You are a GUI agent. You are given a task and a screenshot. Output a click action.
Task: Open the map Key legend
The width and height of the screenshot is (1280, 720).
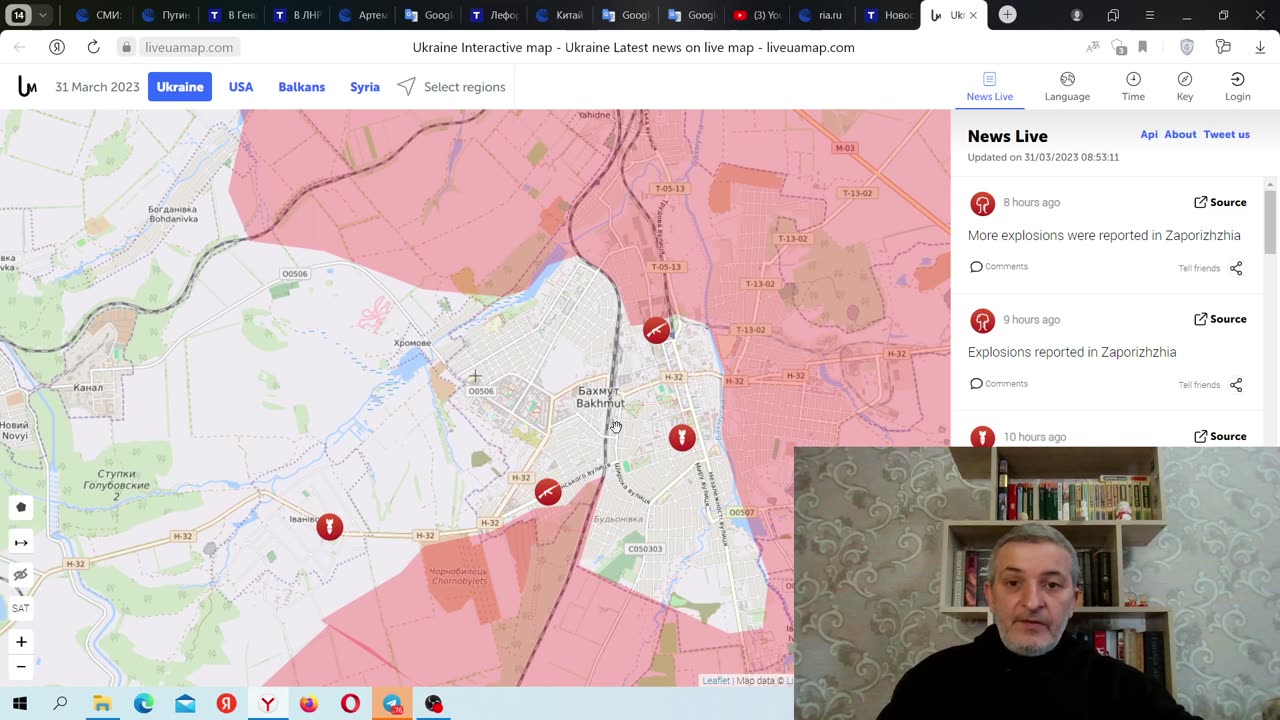click(1185, 79)
